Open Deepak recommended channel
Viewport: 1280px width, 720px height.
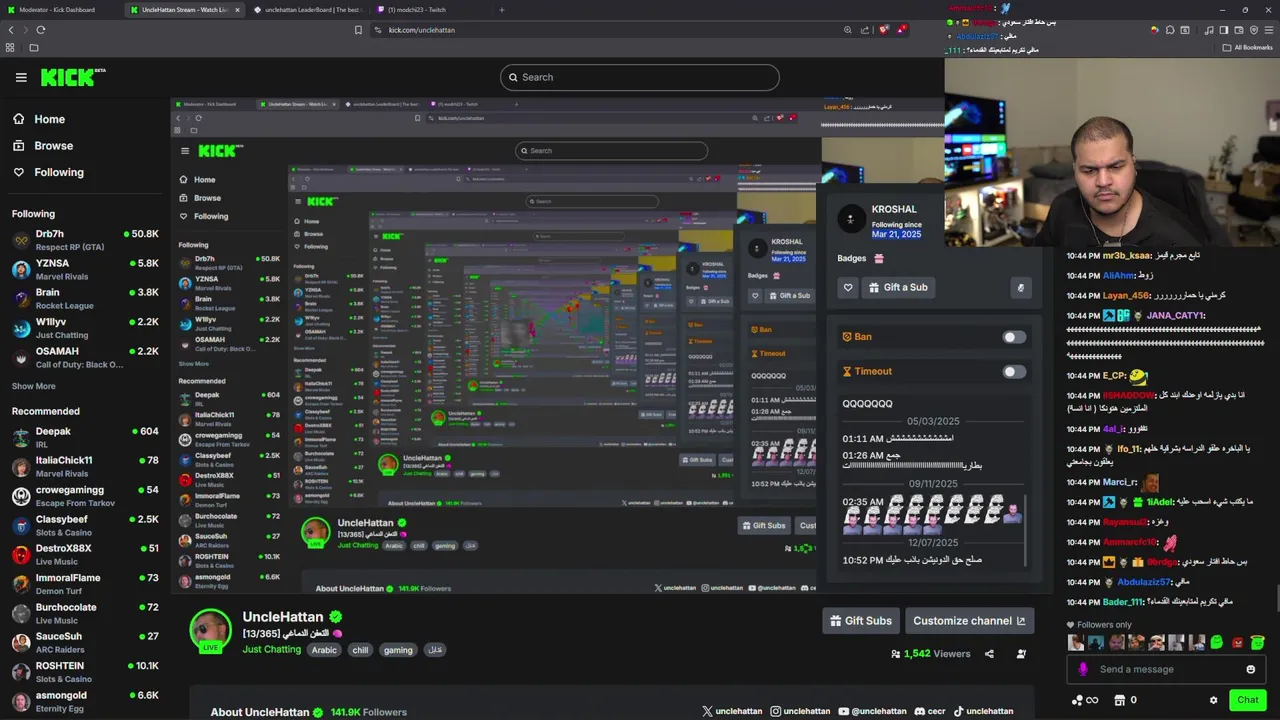coord(85,438)
